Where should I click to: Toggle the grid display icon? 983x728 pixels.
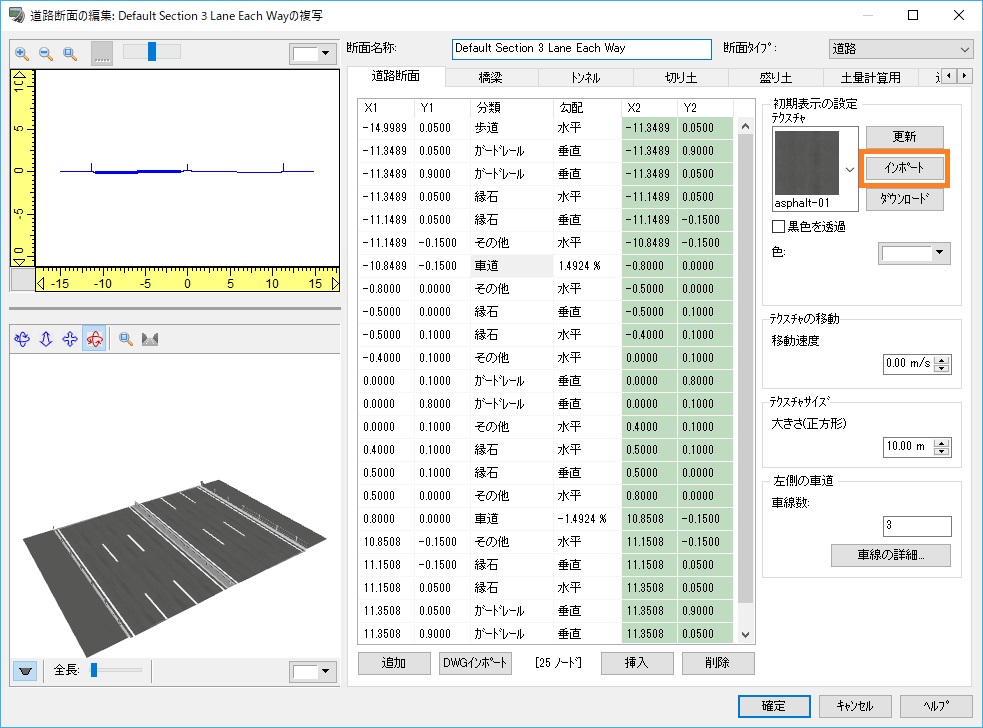pyautogui.click(x=102, y=54)
